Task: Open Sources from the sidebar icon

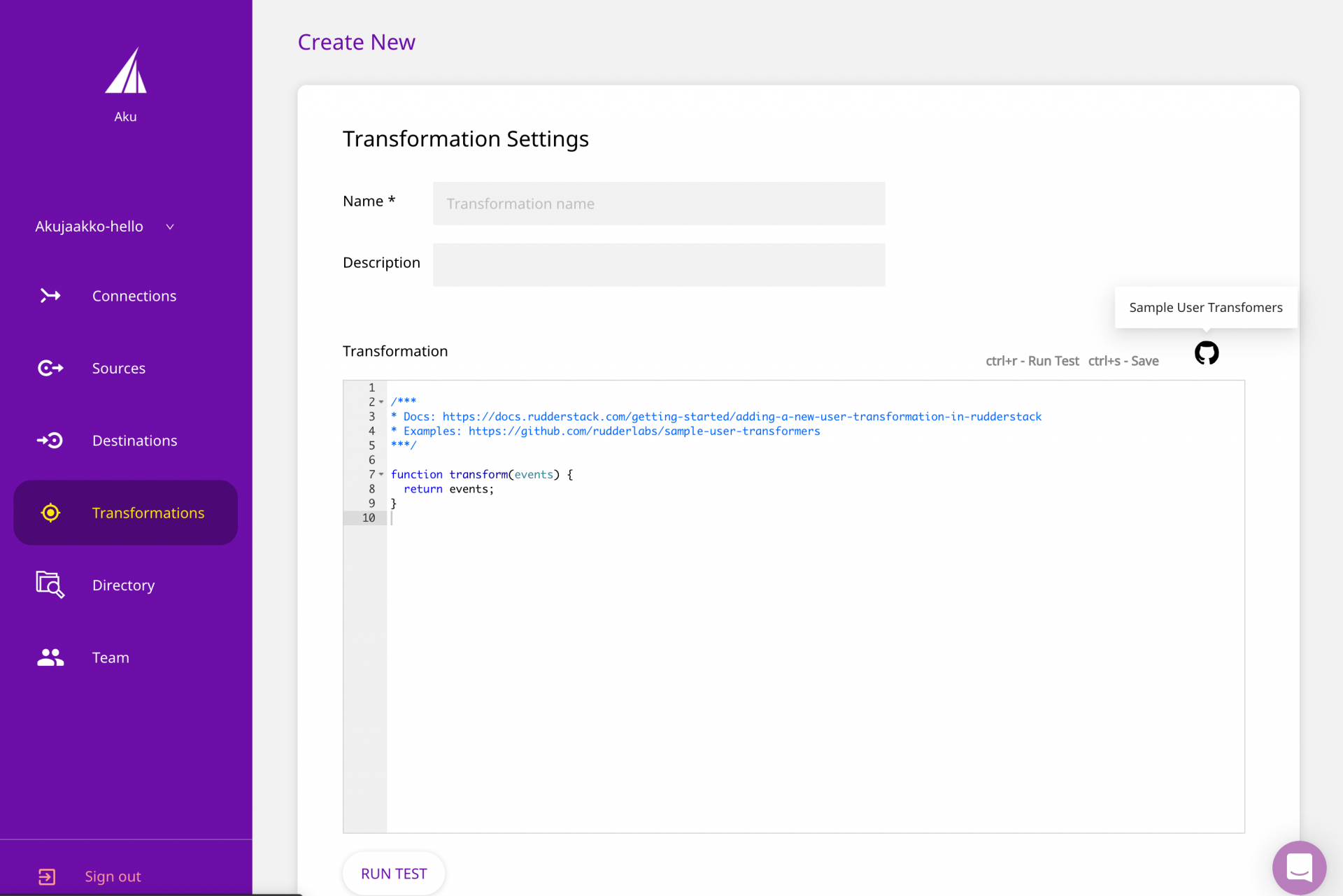Action: tap(50, 368)
